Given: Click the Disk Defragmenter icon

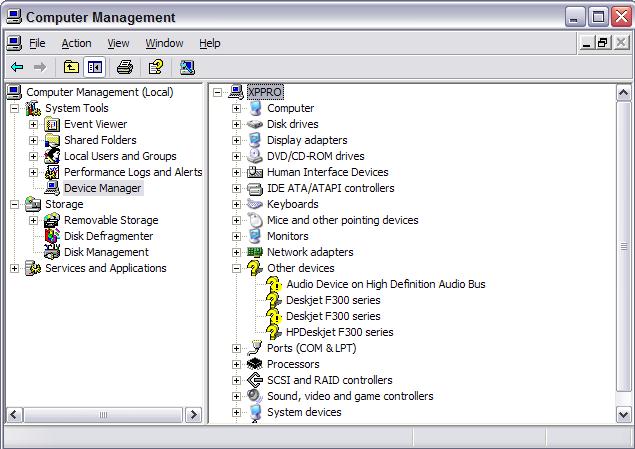Looking at the screenshot, I should click(x=53, y=236).
